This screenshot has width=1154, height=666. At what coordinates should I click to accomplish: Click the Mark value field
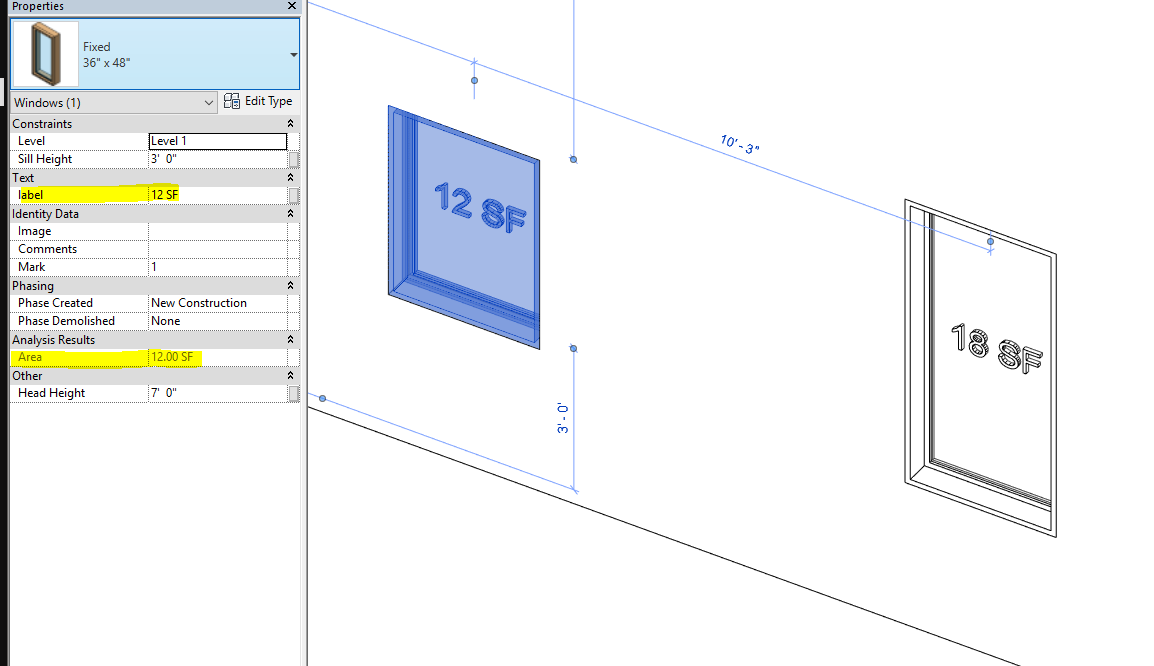click(x=218, y=267)
